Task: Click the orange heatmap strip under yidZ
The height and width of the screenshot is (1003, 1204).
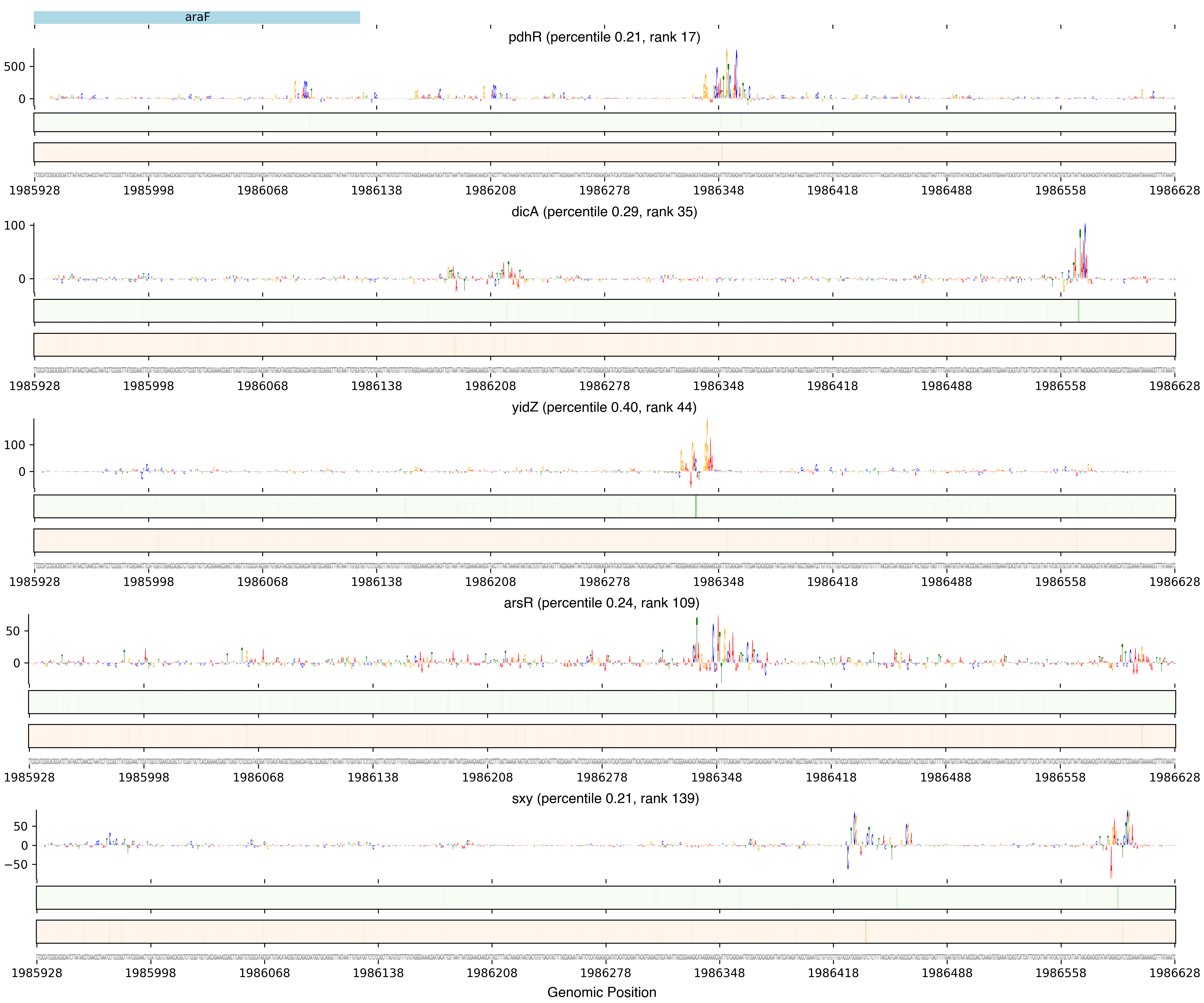Action: (605, 541)
